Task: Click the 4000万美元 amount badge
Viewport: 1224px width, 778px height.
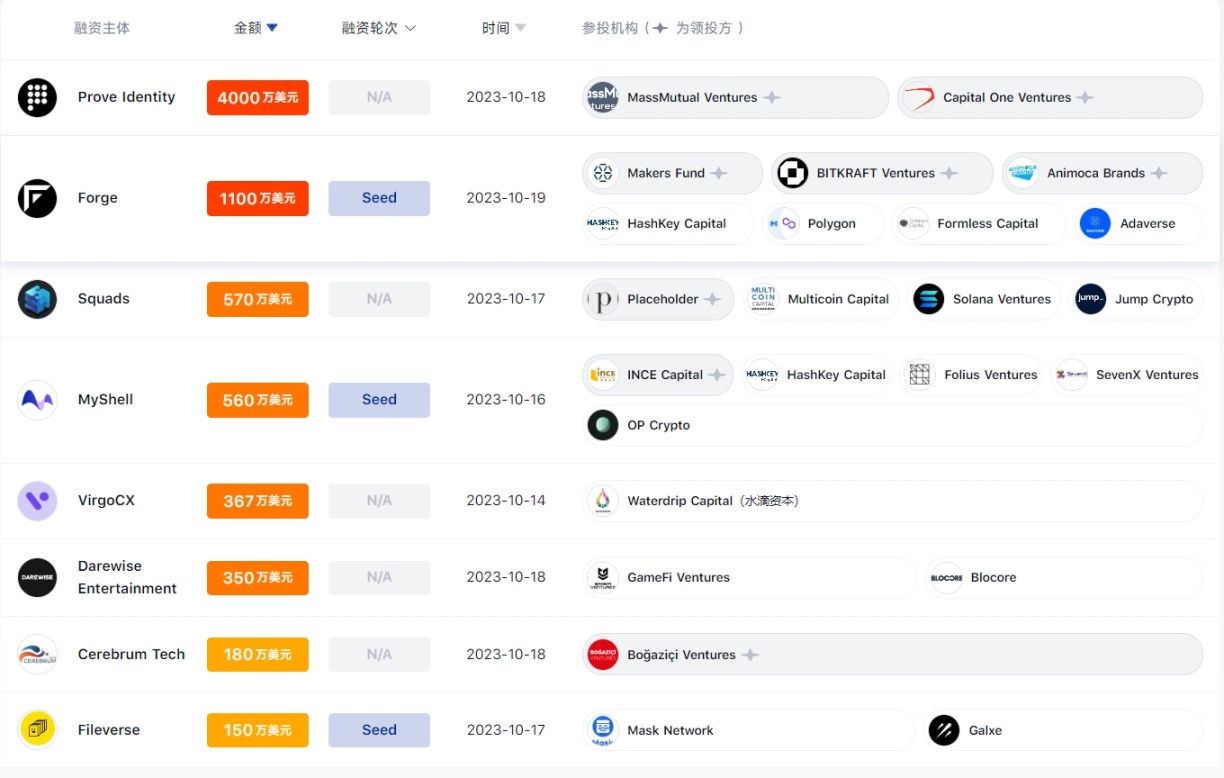Action: (x=258, y=98)
